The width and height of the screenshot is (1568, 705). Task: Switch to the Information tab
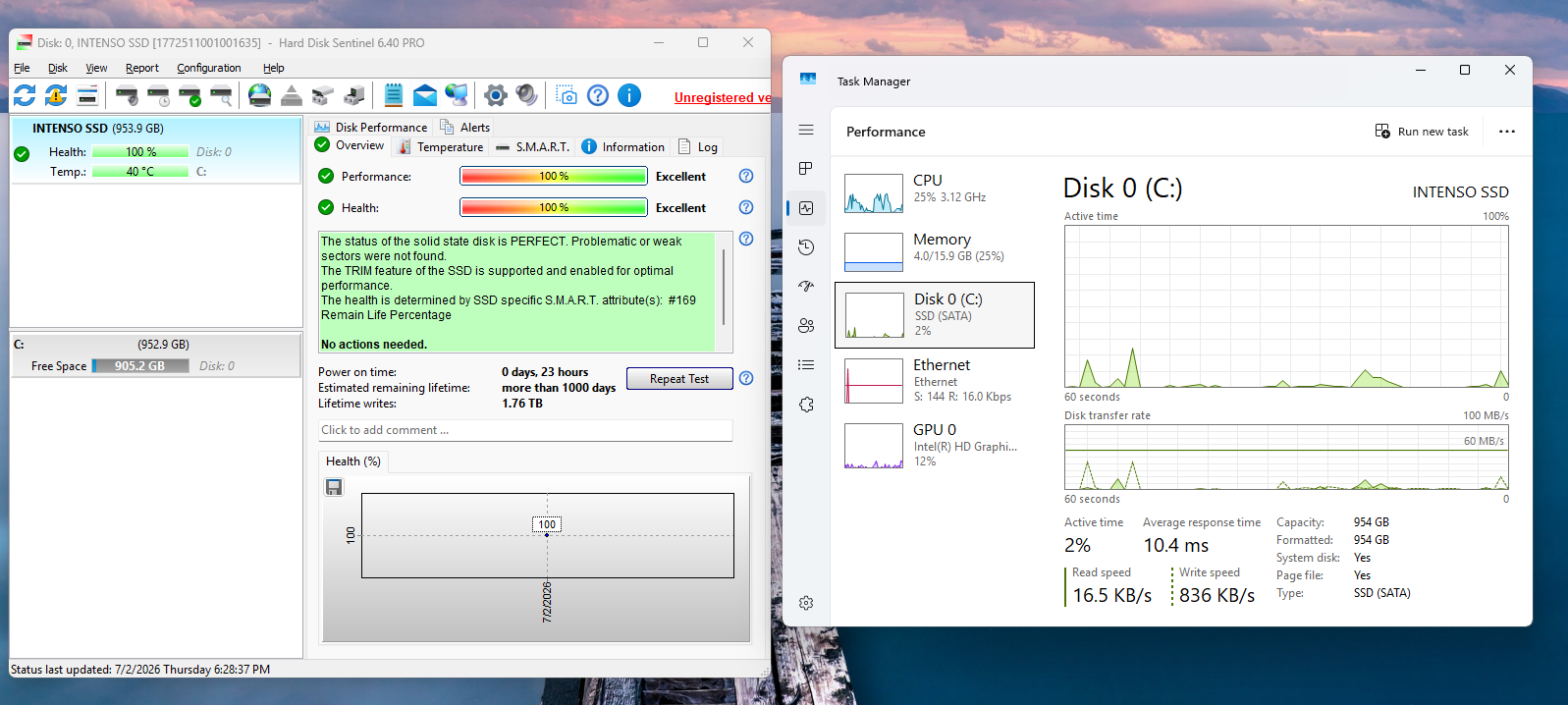(x=622, y=146)
